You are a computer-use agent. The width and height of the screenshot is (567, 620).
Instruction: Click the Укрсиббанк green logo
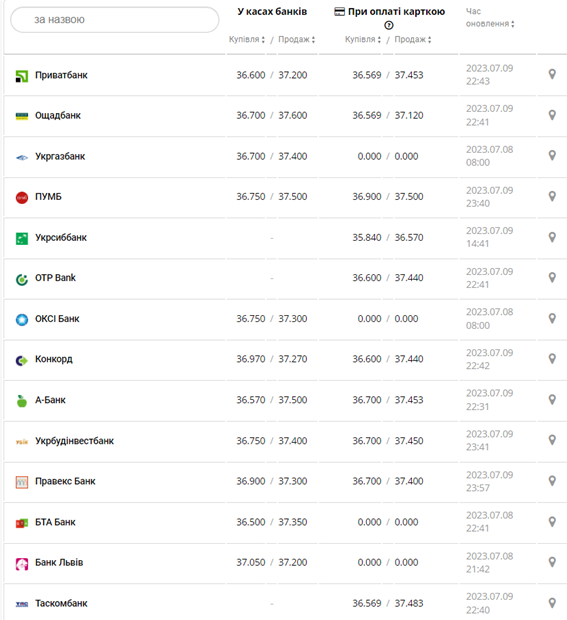pyautogui.click(x=22, y=238)
